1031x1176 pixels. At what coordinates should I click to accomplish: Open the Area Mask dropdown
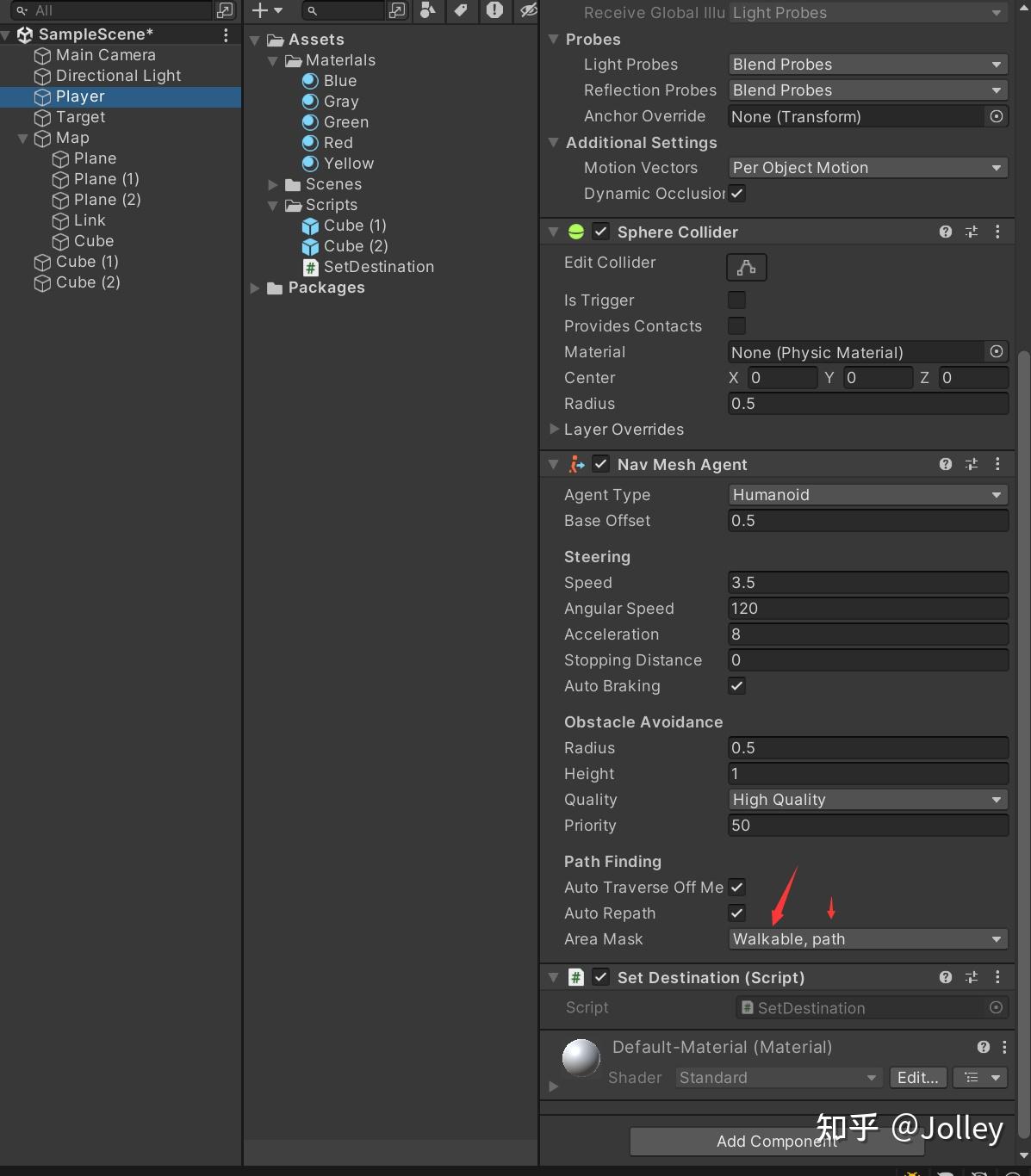(866, 939)
